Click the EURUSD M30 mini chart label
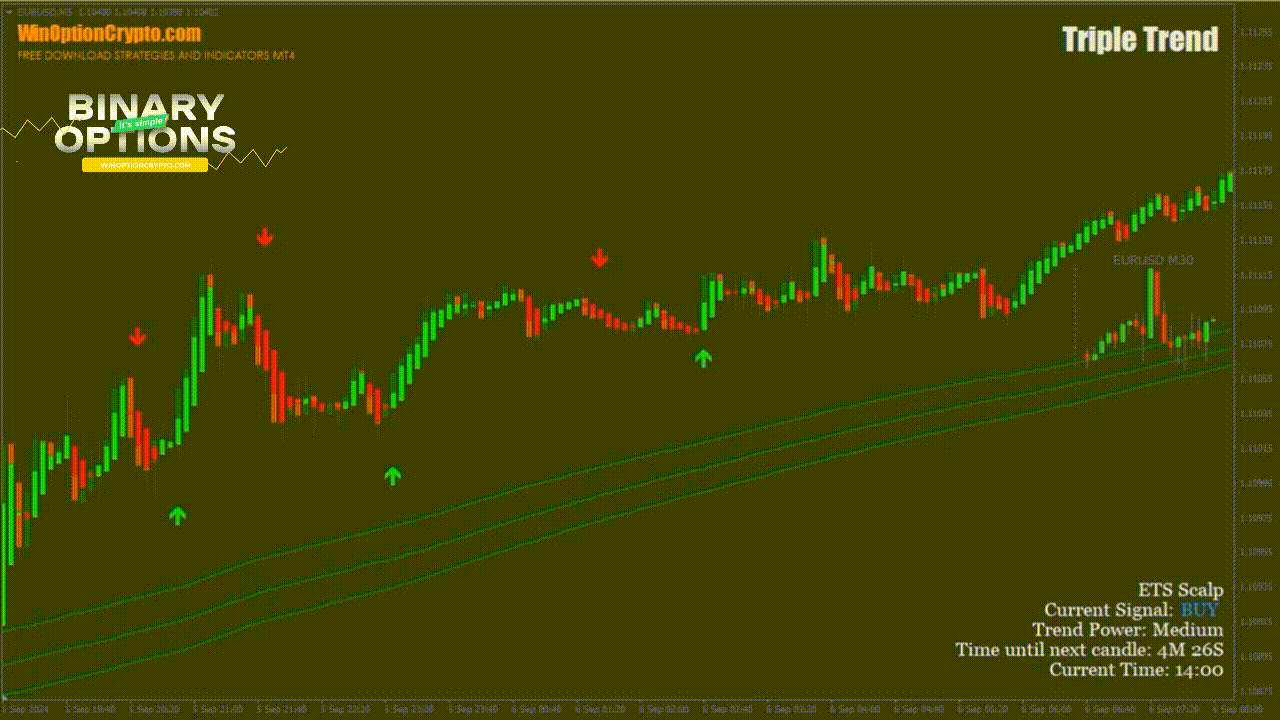The height and width of the screenshot is (720, 1280). [1153, 260]
